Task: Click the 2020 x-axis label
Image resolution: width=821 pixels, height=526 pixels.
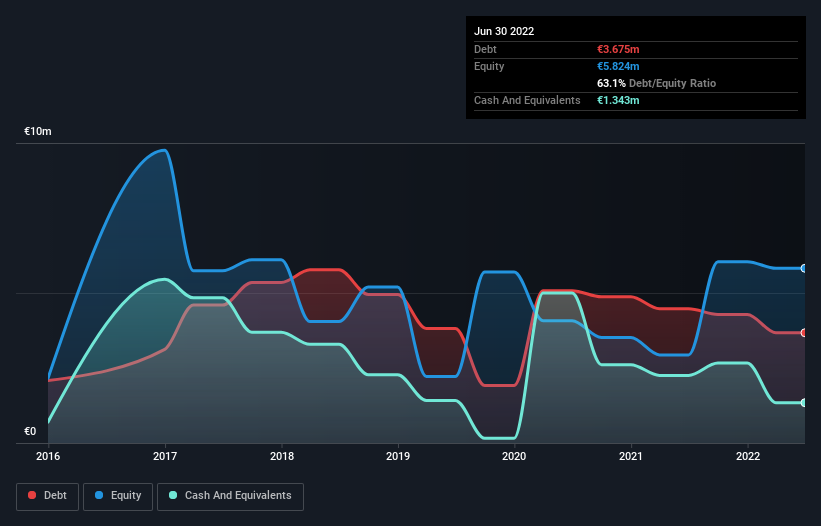Action: (x=514, y=456)
